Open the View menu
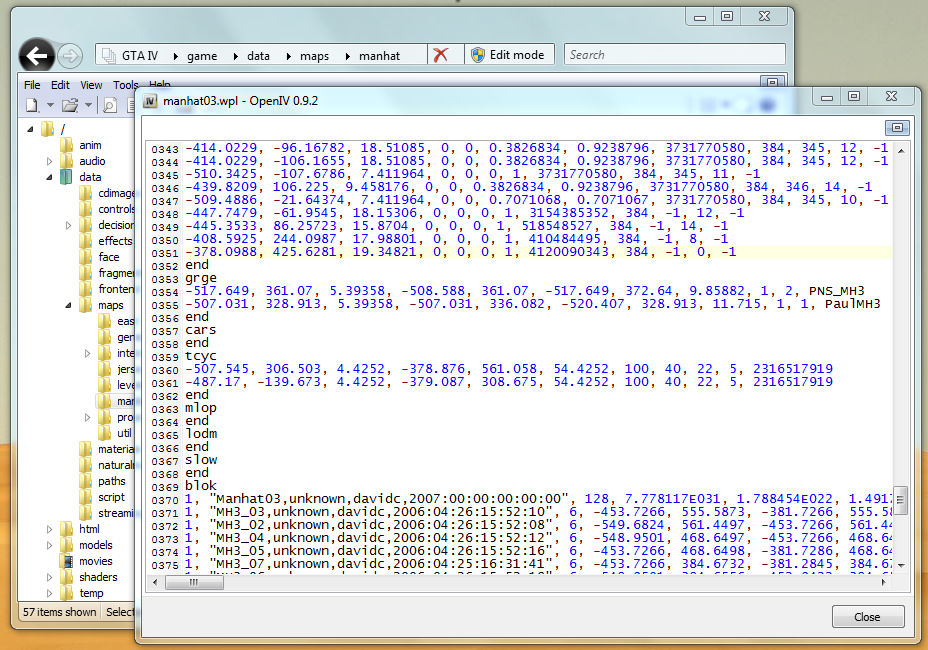The height and width of the screenshot is (650, 928). [x=91, y=85]
